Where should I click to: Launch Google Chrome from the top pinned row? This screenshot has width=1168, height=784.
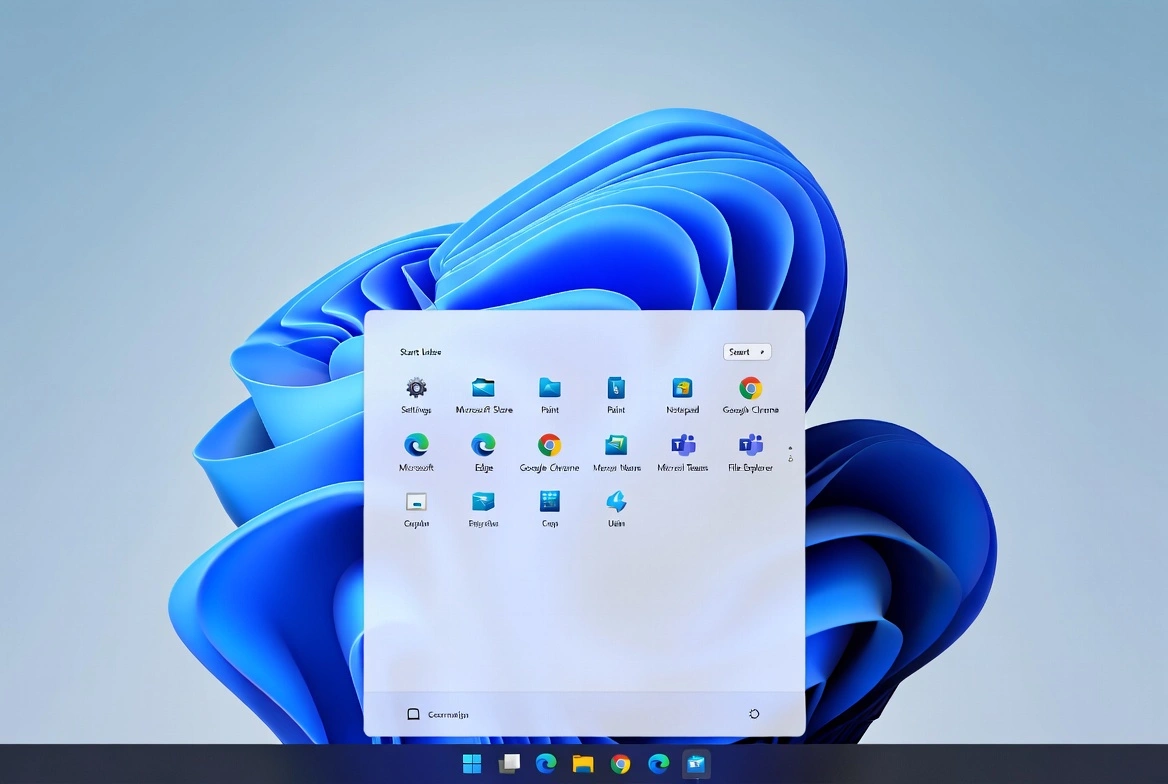click(748, 390)
